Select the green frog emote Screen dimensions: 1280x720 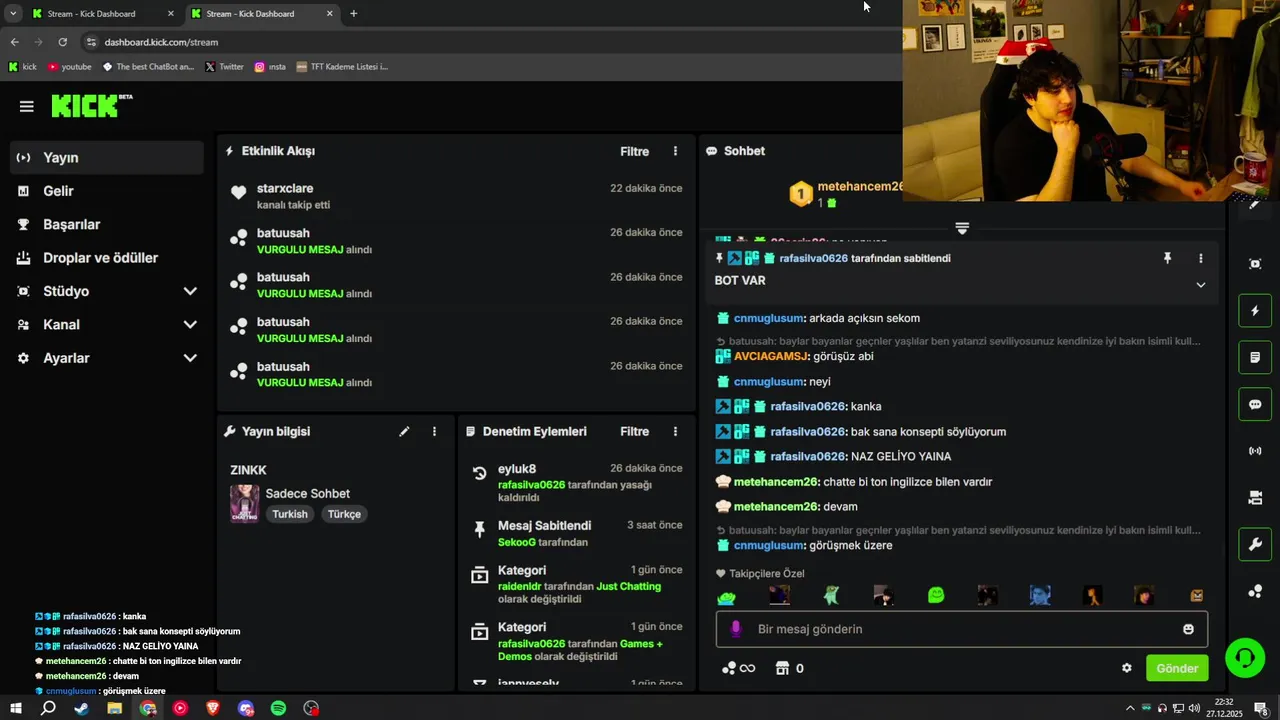pyautogui.click(x=727, y=597)
